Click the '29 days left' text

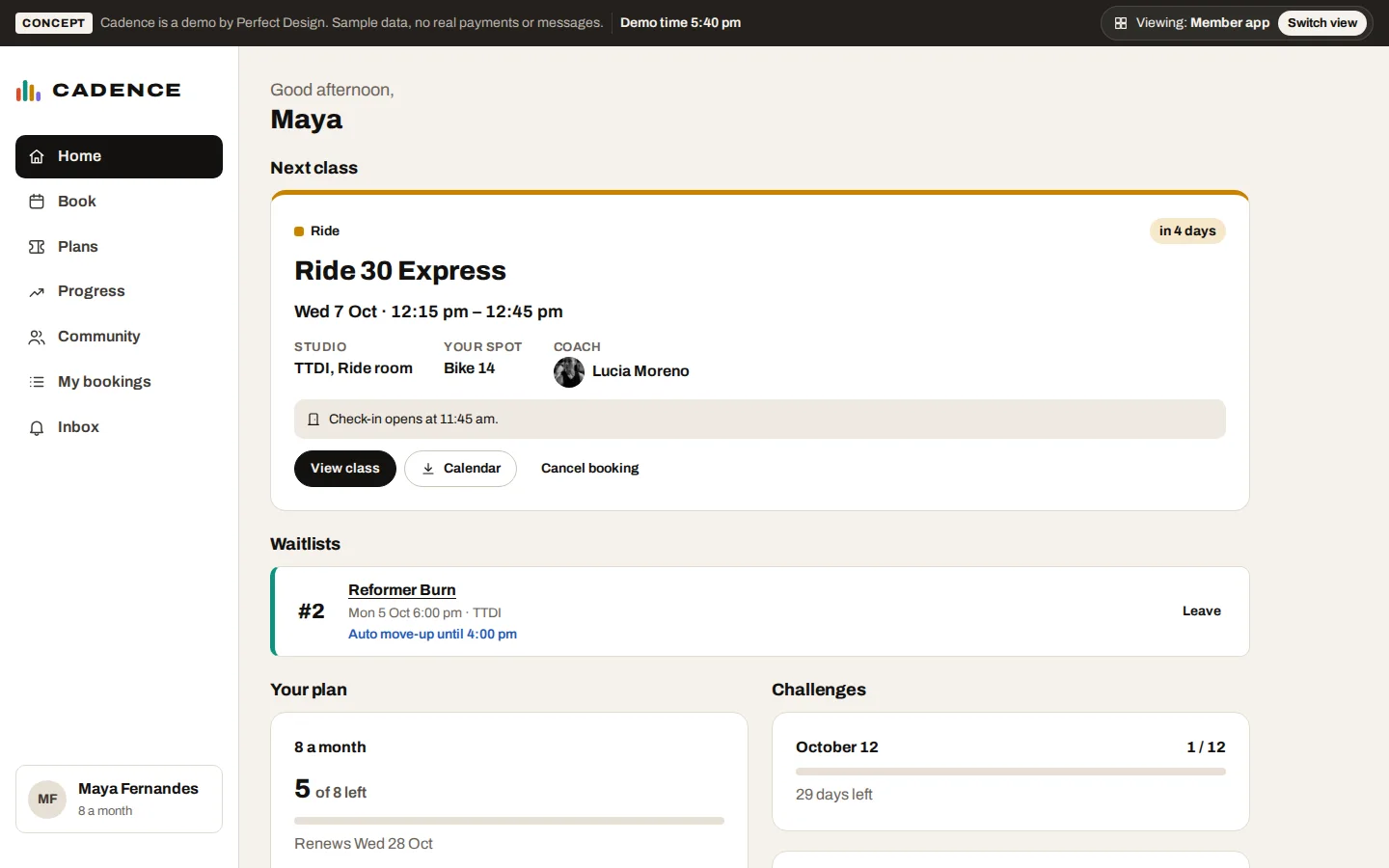coord(834,795)
